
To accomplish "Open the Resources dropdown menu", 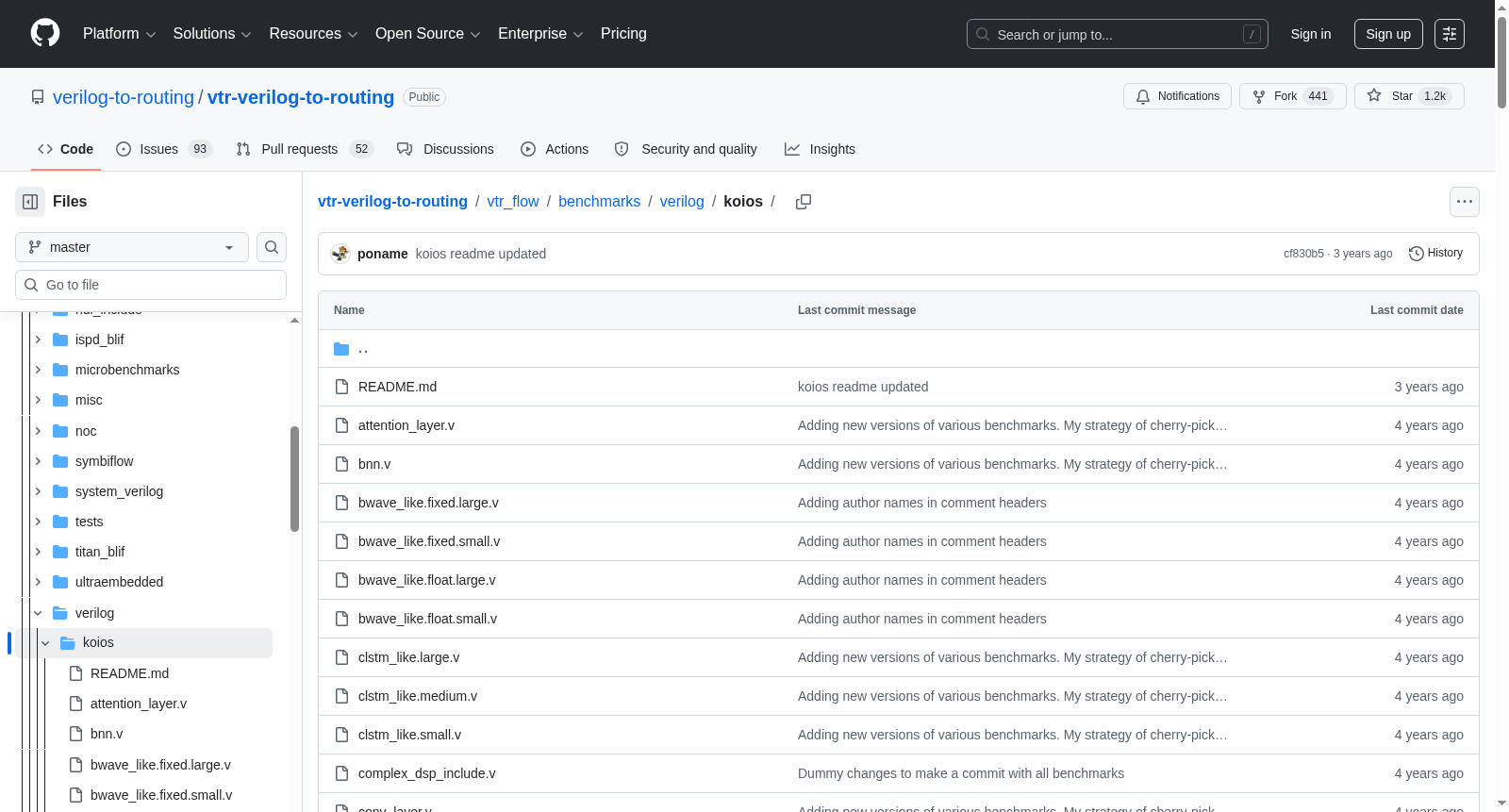I will pos(313,34).
